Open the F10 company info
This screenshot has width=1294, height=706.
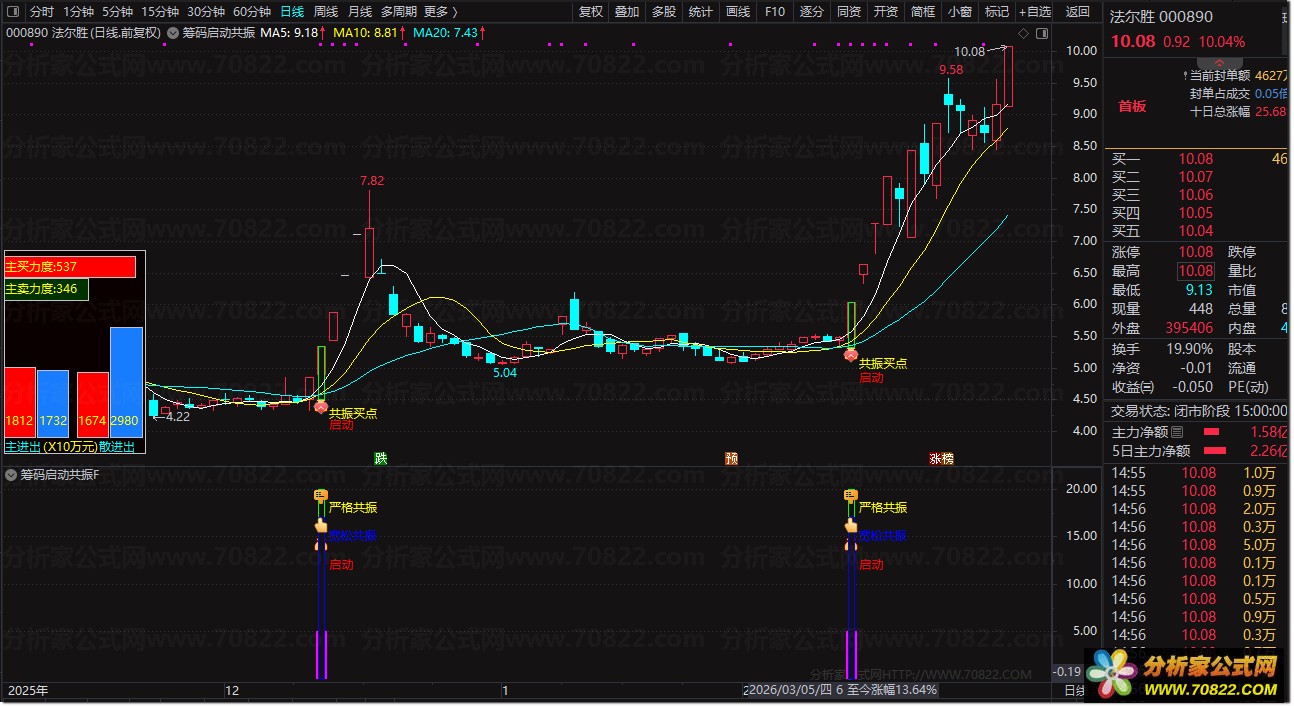coord(775,12)
